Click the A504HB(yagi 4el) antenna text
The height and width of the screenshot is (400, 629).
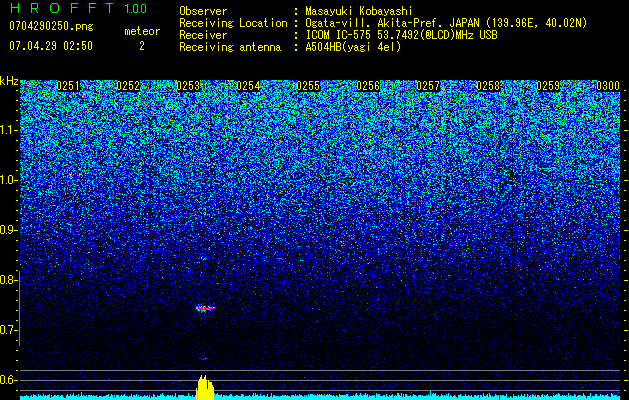point(353,47)
